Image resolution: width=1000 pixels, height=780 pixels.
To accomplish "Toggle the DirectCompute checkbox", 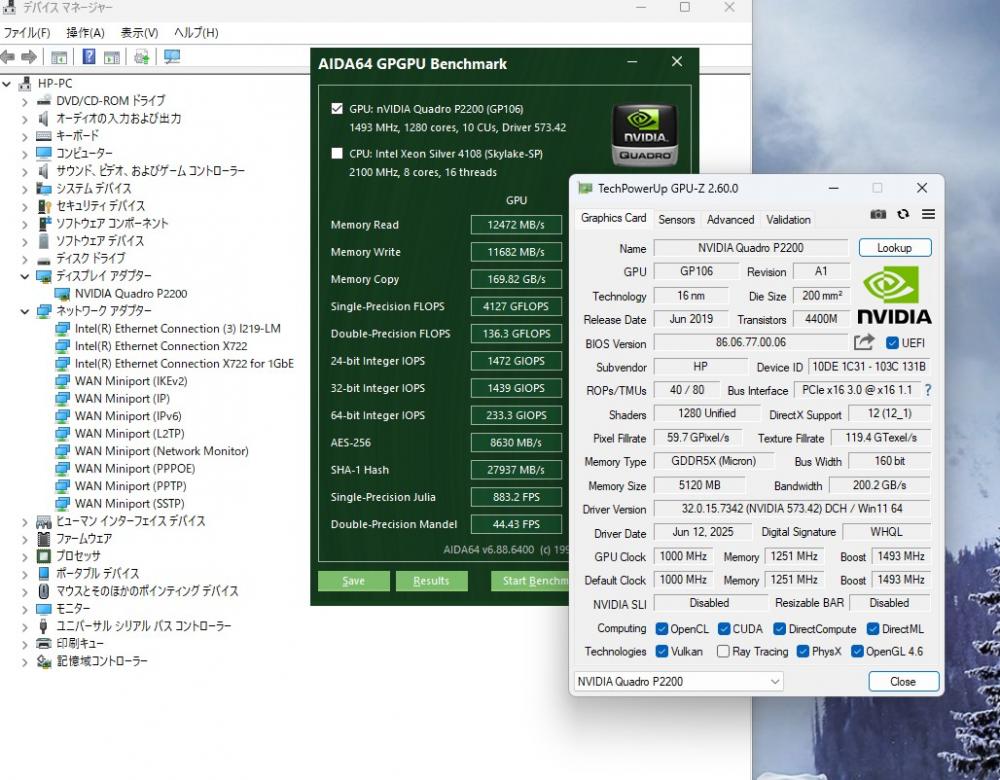I will point(779,629).
